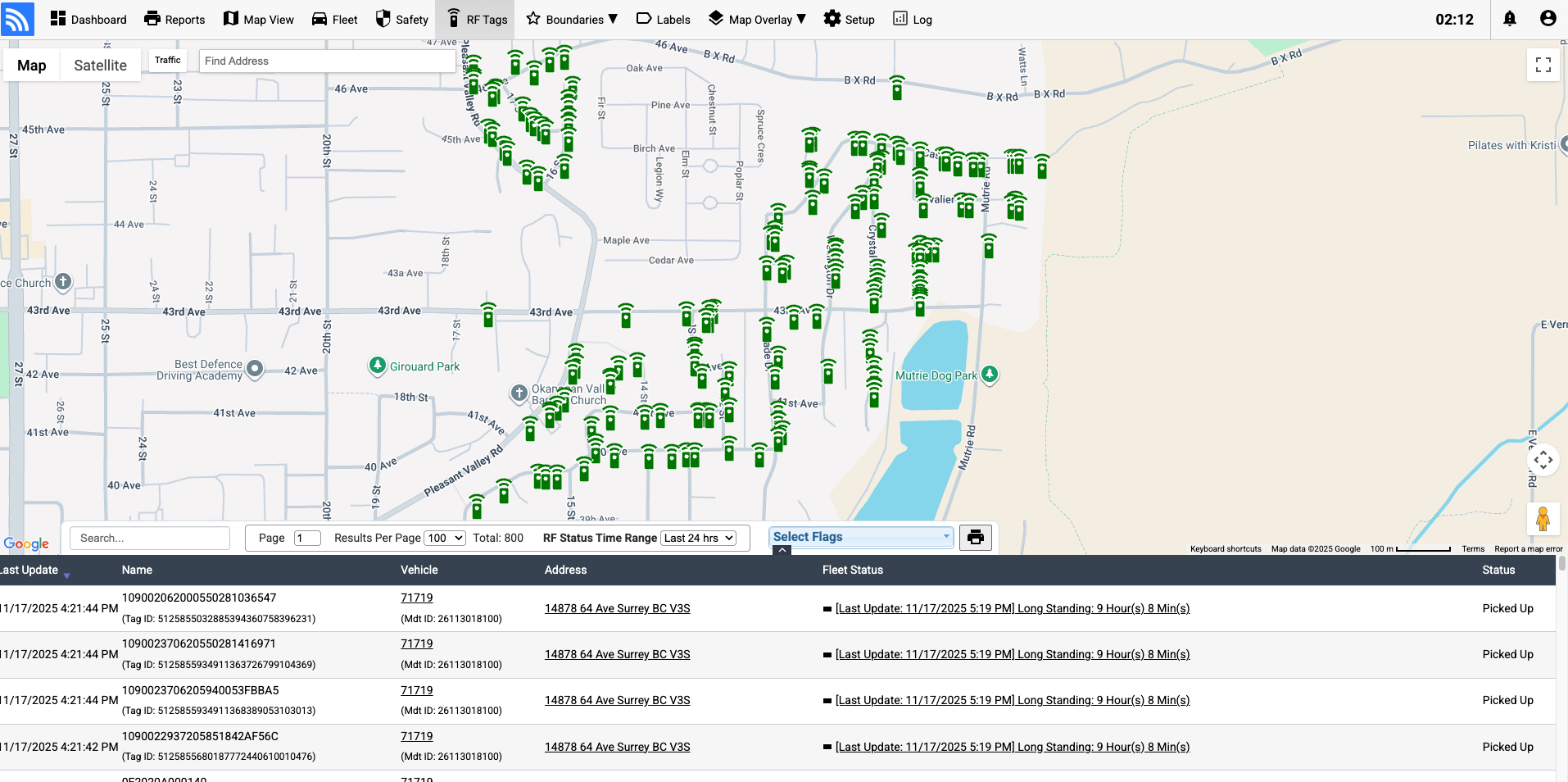Image resolution: width=1568 pixels, height=782 pixels.
Task: Click the Page number field
Action: pos(307,538)
